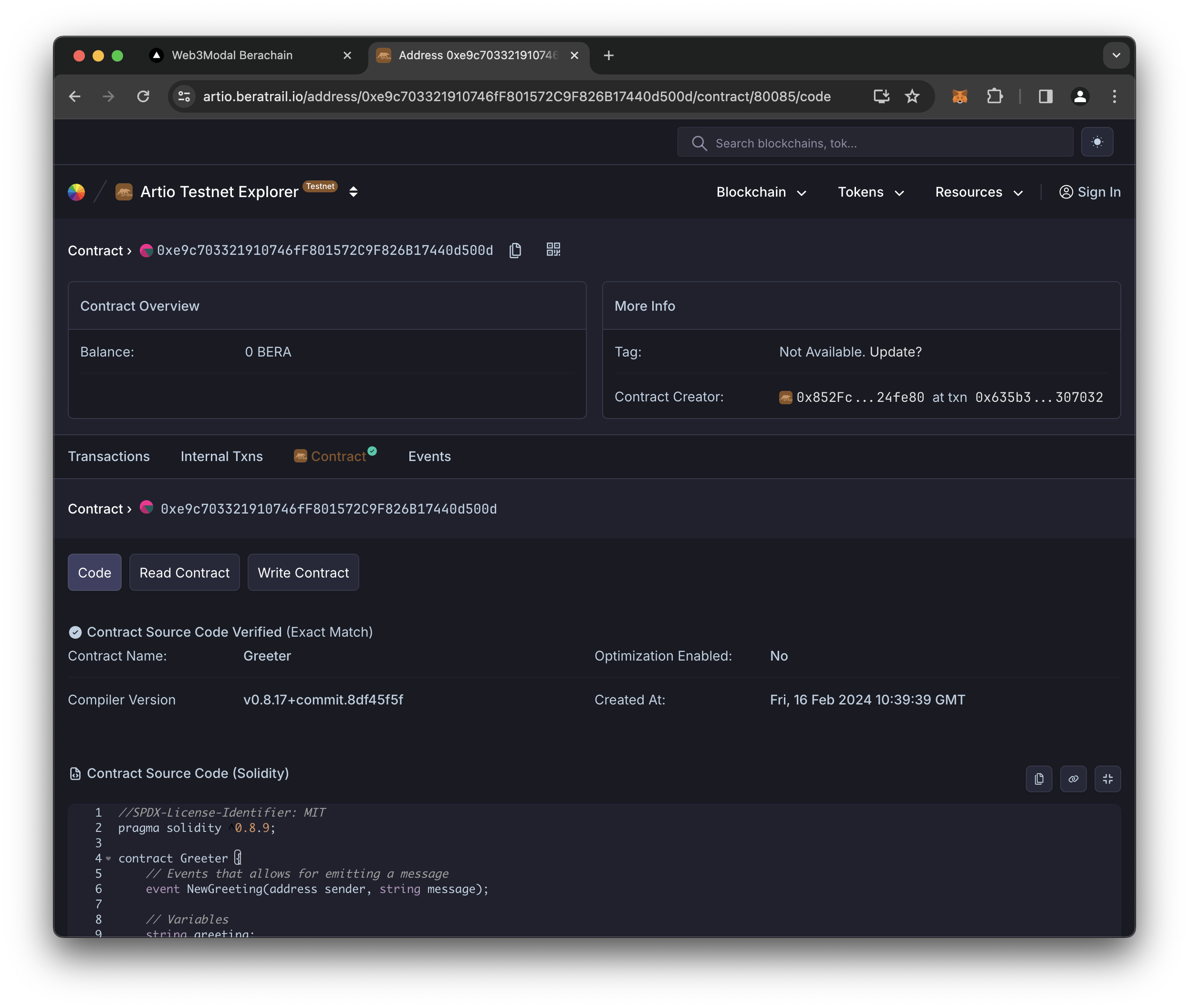The width and height of the screenshot is (1189, 1008).
Task: Click the Sign In menu item
Action: pyautogui.click(x=1089, y=192)
